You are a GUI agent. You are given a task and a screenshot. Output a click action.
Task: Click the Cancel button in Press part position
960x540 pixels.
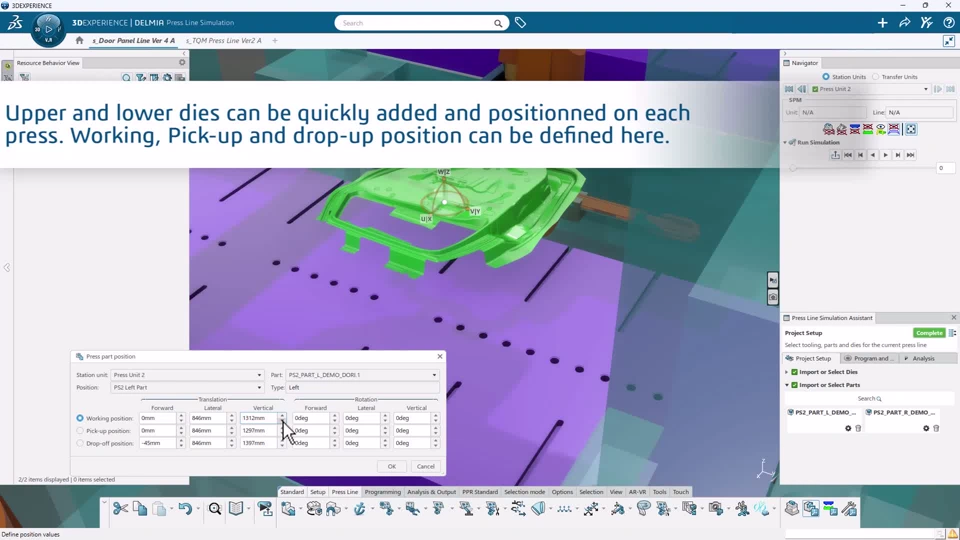point(426,467)
